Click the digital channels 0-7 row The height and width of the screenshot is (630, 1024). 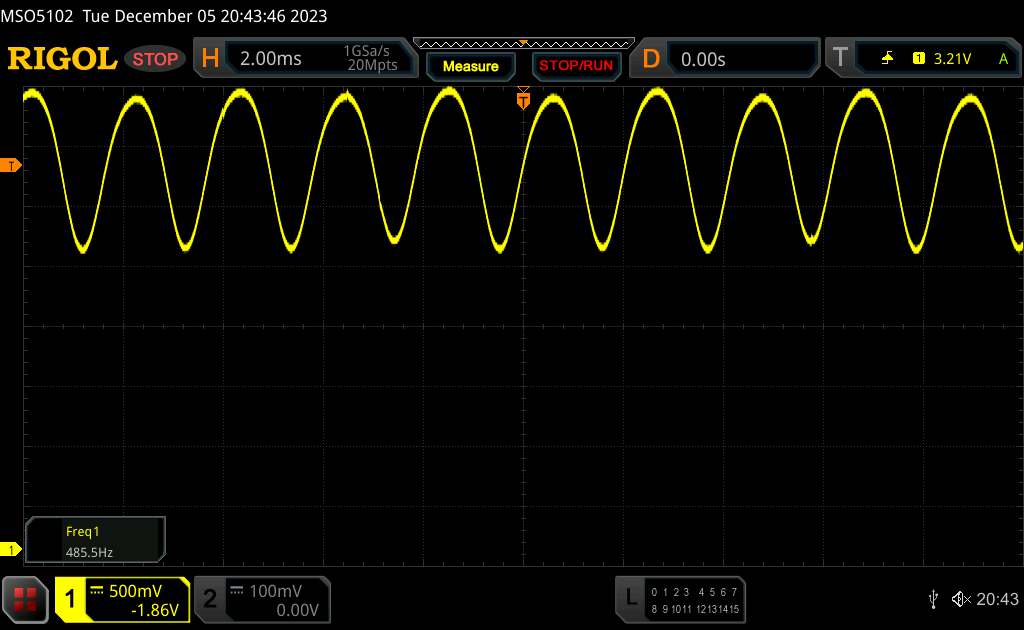[x=694, y=592]
